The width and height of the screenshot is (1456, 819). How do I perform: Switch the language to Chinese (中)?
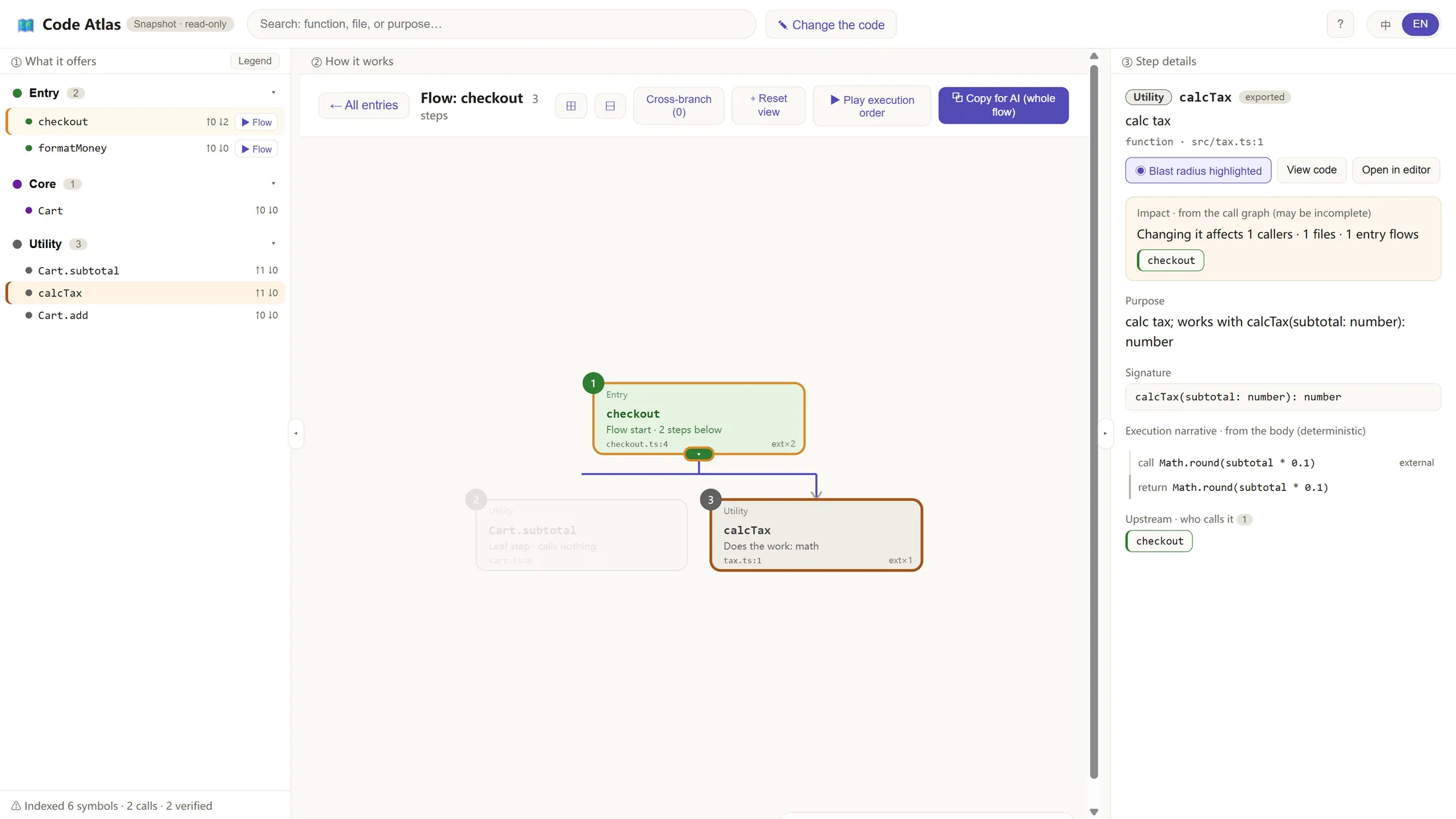[1385, 24]
